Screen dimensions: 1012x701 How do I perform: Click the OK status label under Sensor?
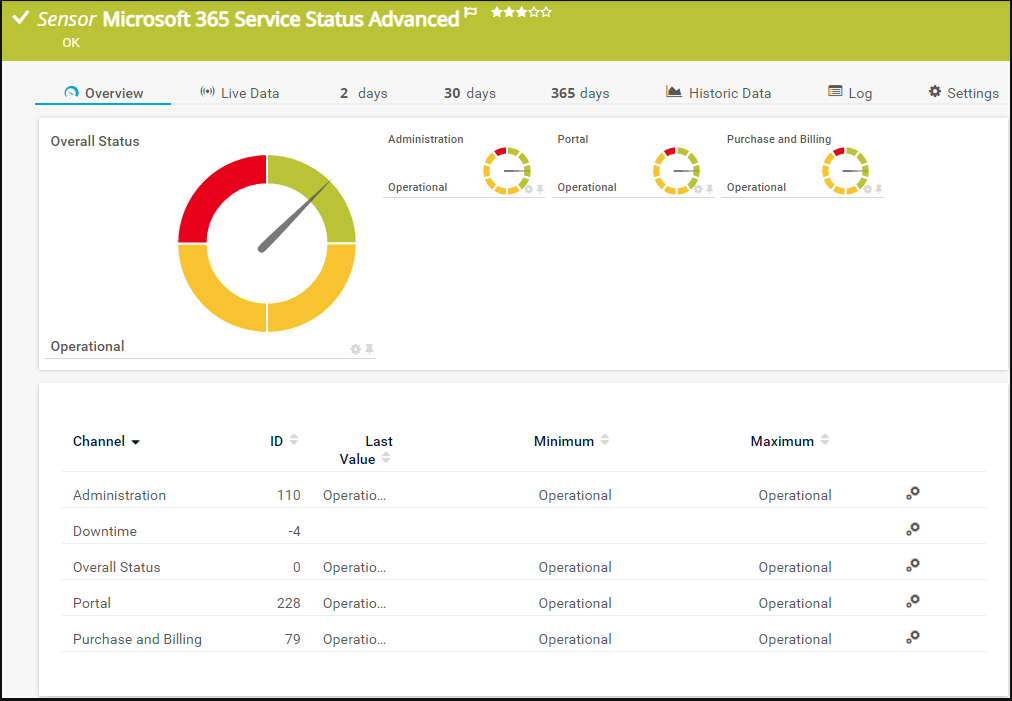click(70, 42)
